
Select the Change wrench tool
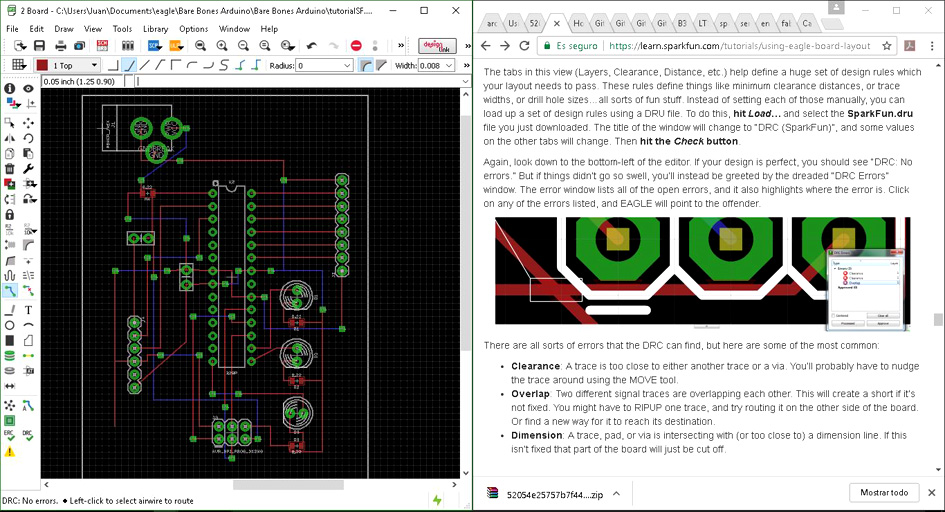coord(28,169)
